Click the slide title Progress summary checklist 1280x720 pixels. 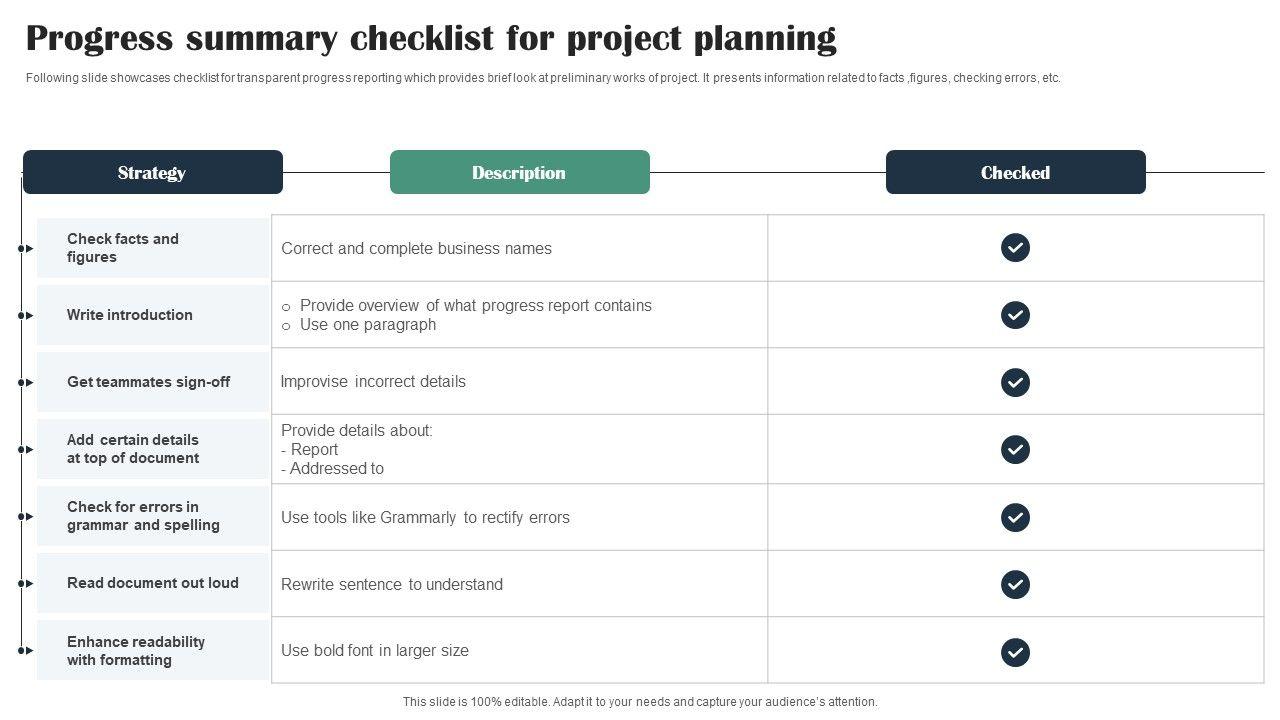pyautogui.click(x=431, y=38)
